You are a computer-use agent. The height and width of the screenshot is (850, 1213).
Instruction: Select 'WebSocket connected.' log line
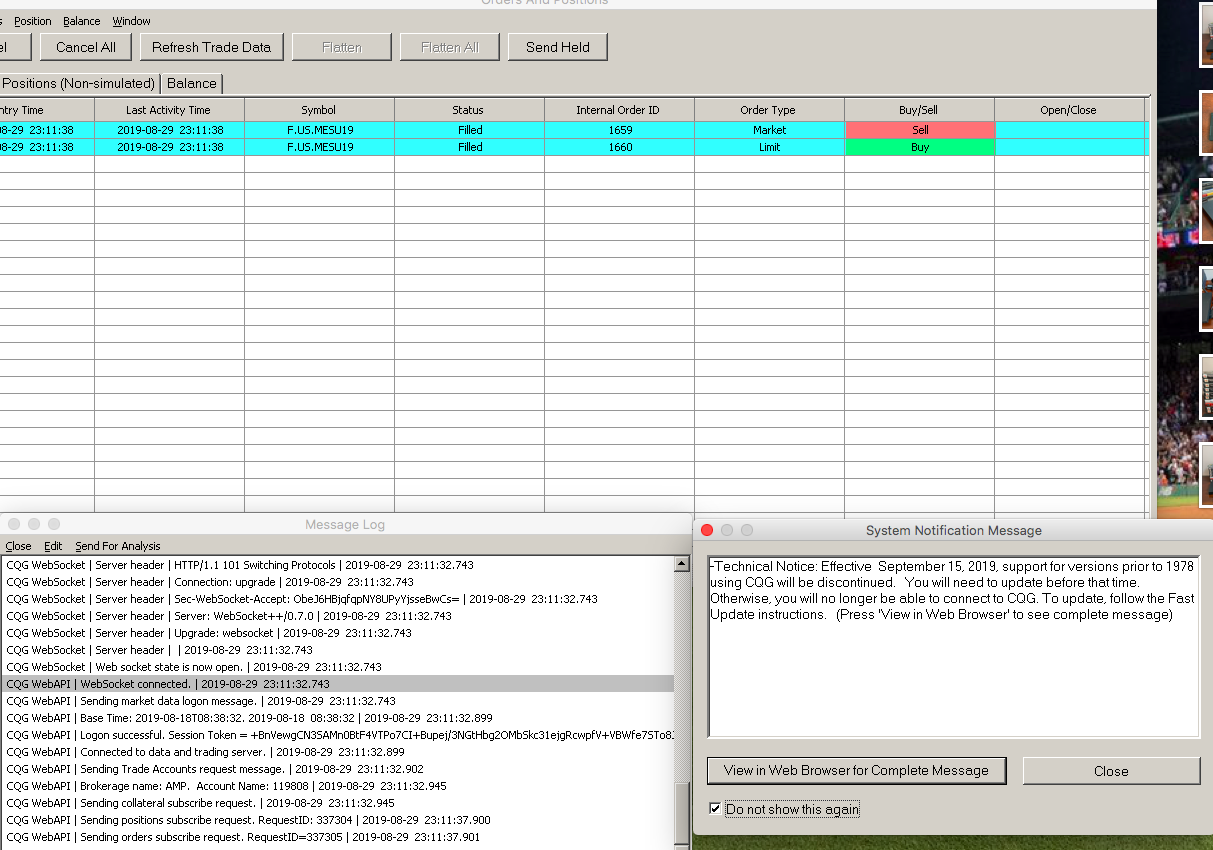(337, 684)
